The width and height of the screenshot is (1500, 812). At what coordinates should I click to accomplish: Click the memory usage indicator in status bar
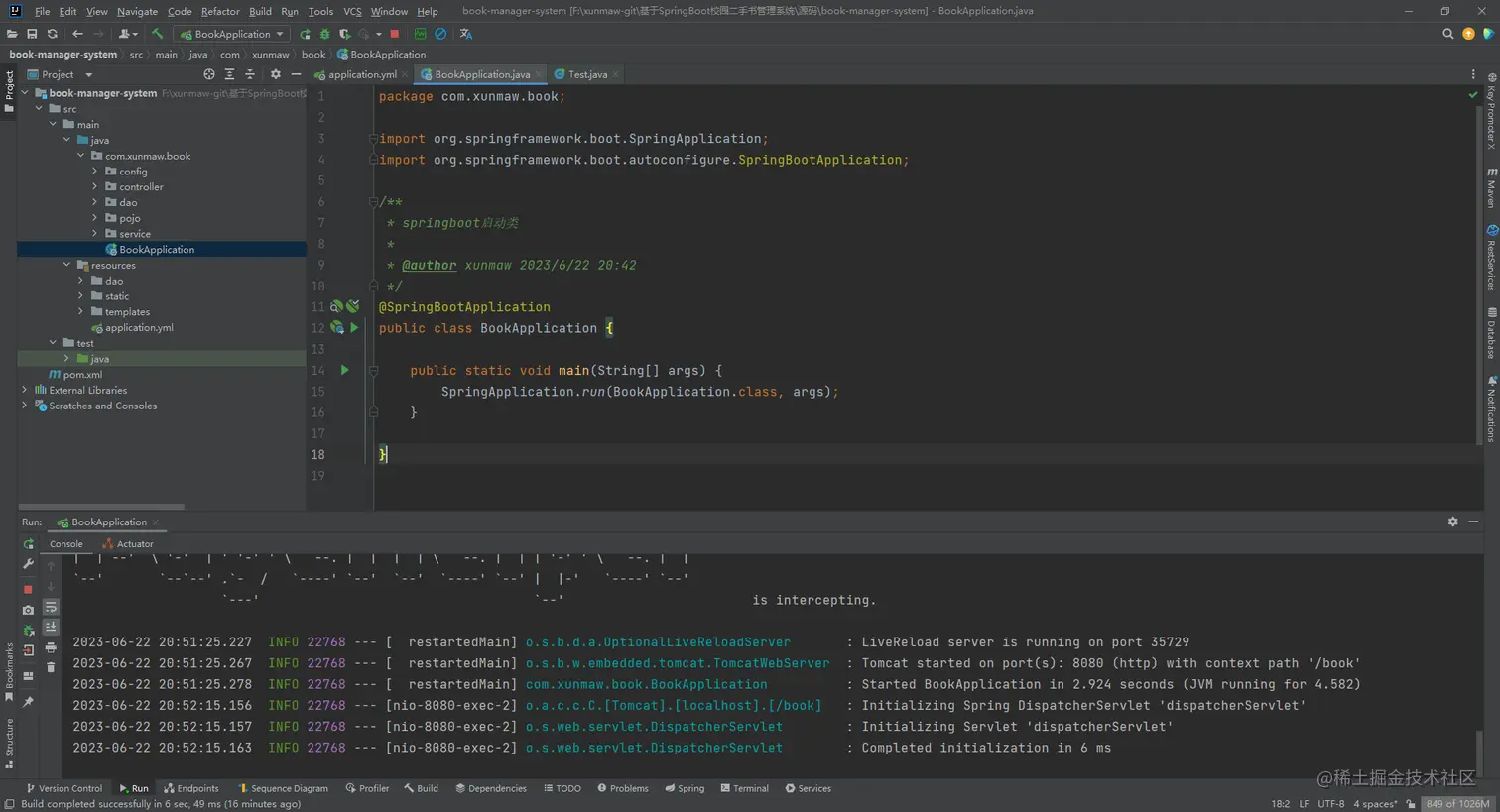tap(1456, 803)
